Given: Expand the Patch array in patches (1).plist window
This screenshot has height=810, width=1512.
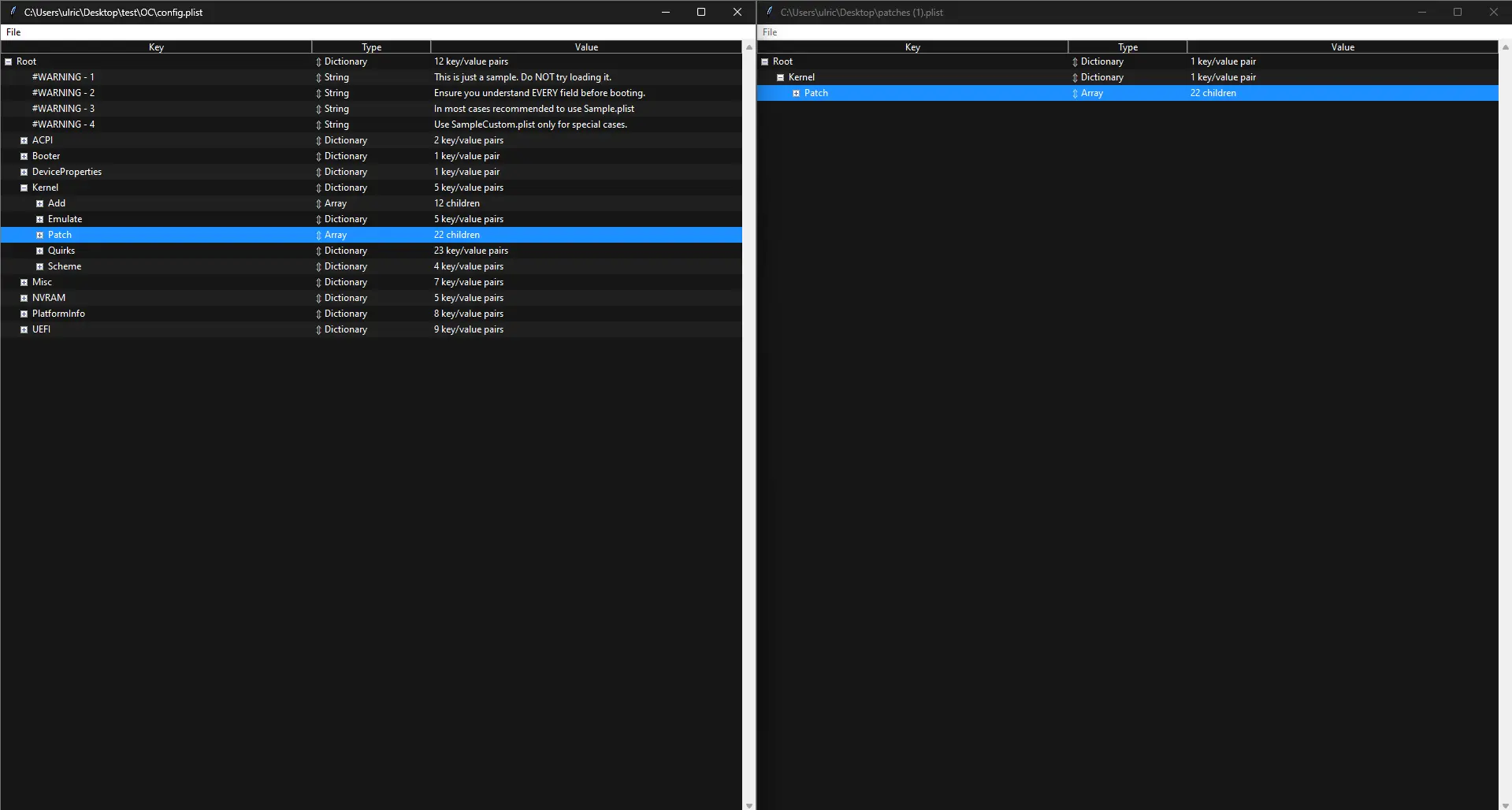Looking at the screenshot, I should [x=796, y=93].
